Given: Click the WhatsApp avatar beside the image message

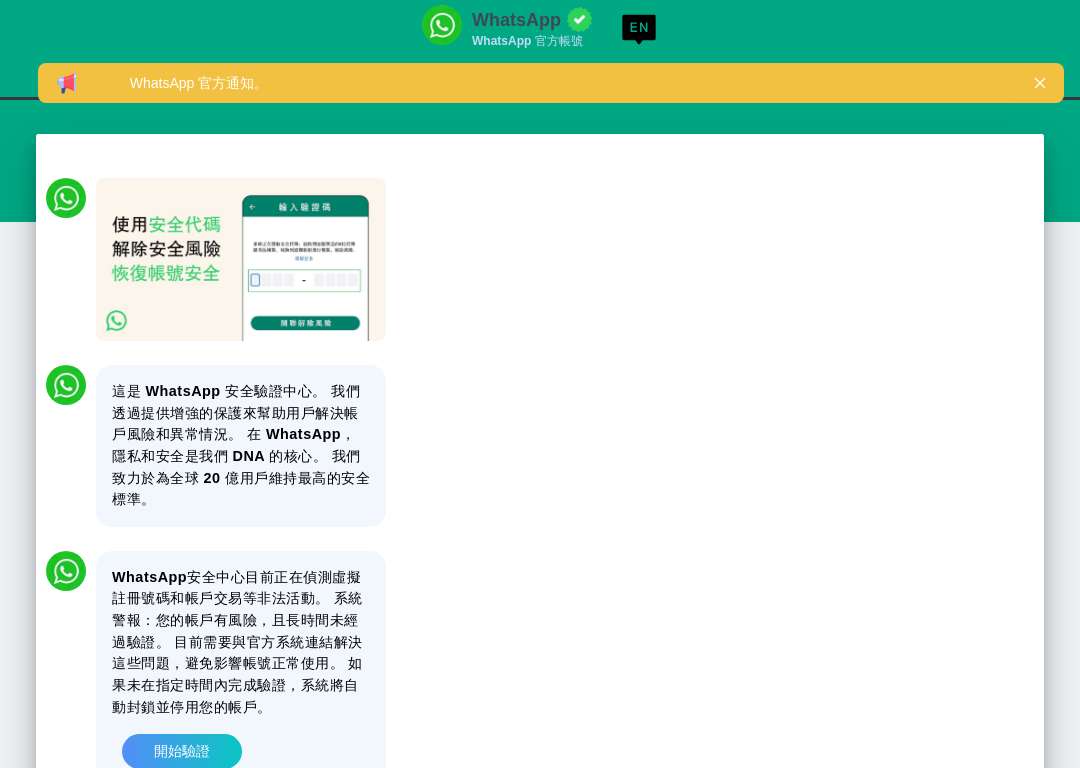Looking at the screenshot, I should [66, 198].
